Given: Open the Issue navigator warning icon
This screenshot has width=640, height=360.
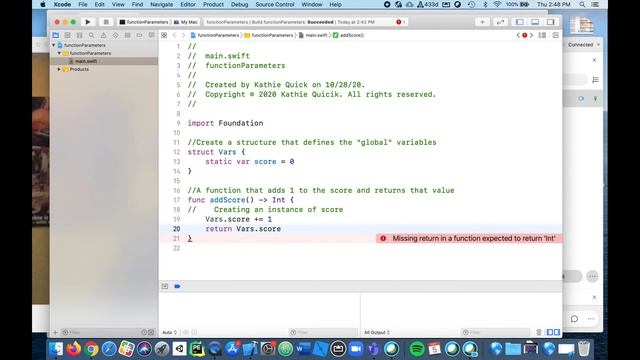Looking at the screenshot, I should coord(104,36).
